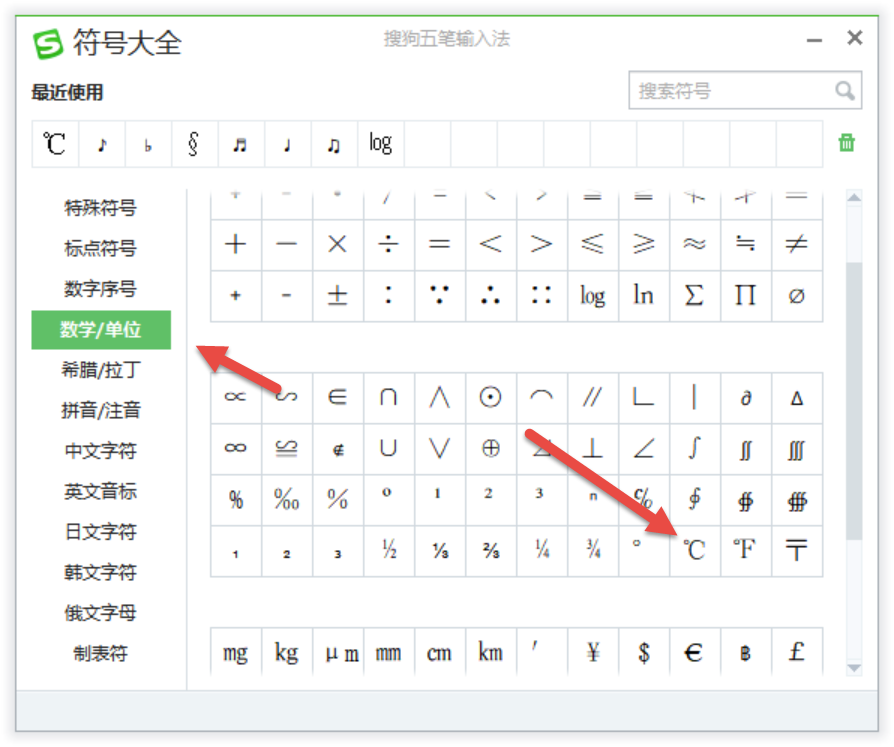This screenshot has height=747, width=894.
Task: Insert the approximately equal sign ≈
Action: coord(694,245)
